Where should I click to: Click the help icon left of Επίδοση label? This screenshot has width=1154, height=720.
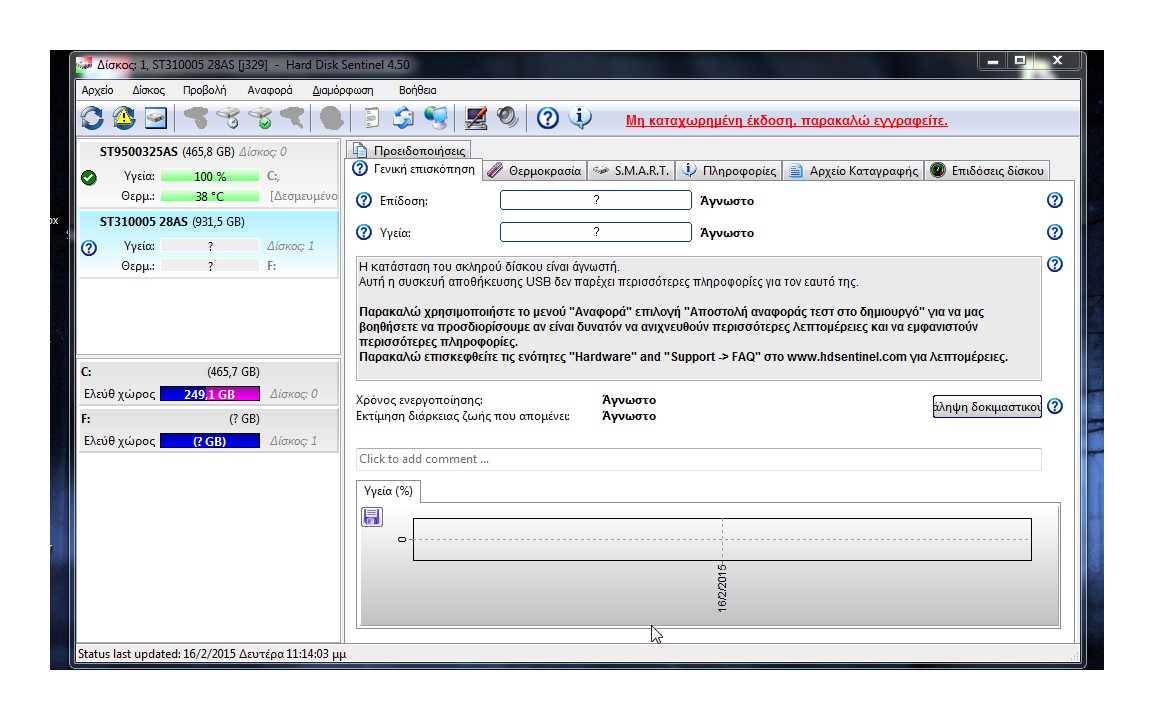tap(364, 200)
